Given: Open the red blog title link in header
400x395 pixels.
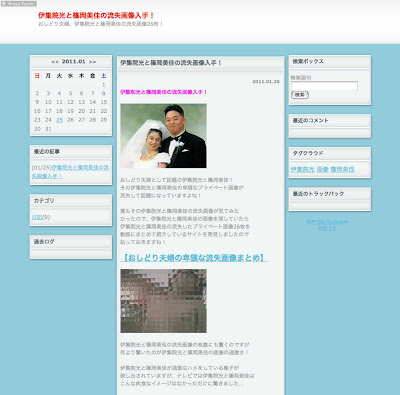Looking at the screenshot, I should pos(96,15).
